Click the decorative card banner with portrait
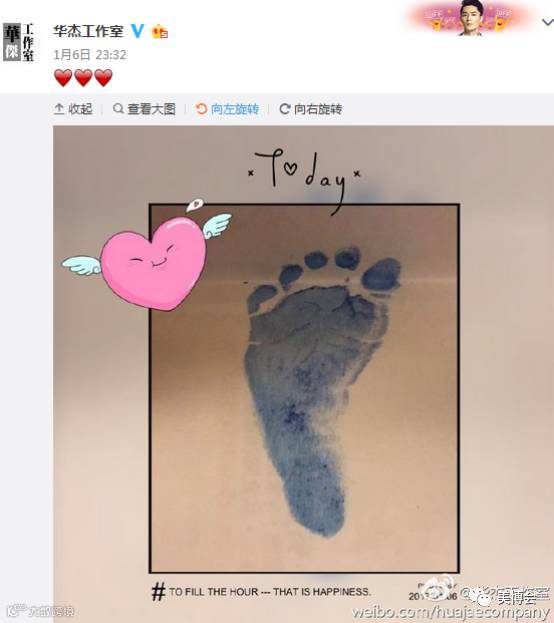This screenshot has height=623, width=554. click(x=470, y=17)
